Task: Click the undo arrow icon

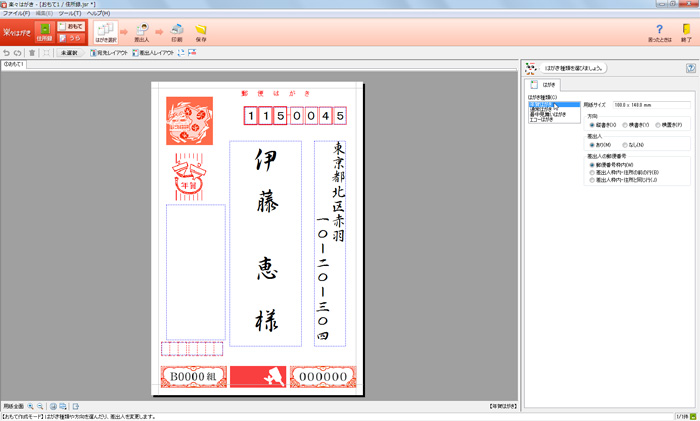Action: pos(7,53)
